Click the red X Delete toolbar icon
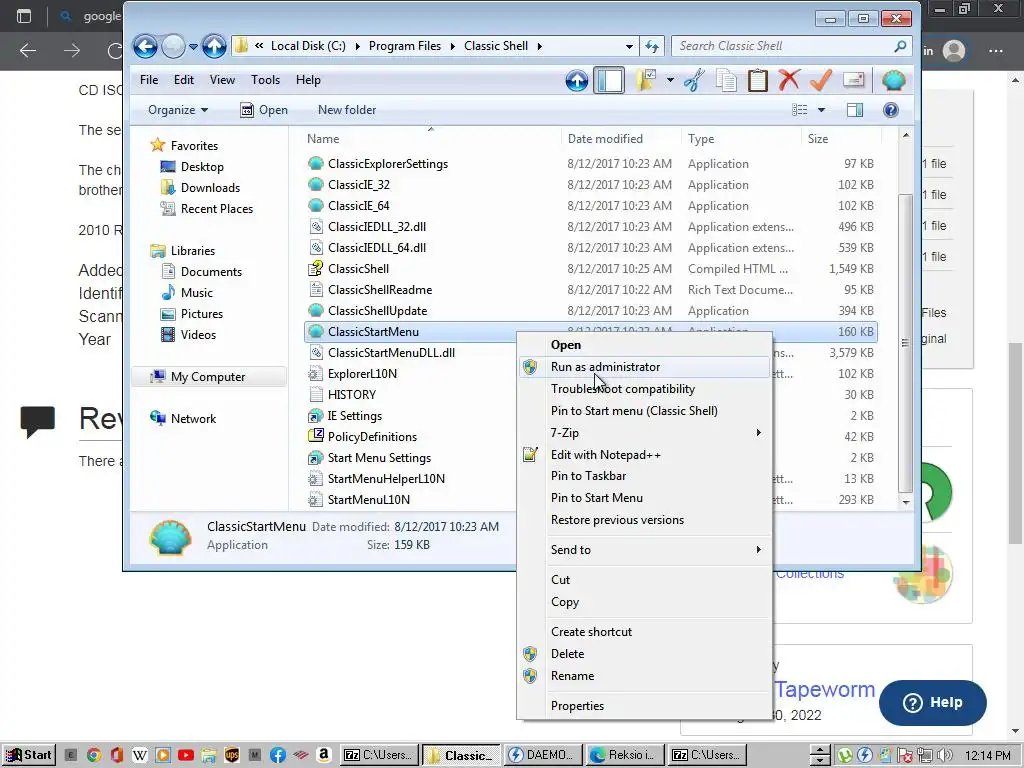This screenshot has width=1024, height=768. [x=789, y=80]
